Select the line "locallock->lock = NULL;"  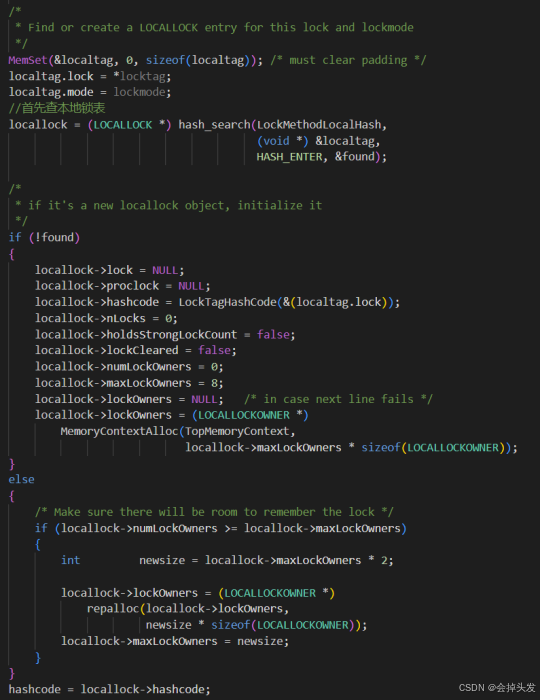[109, 270]
